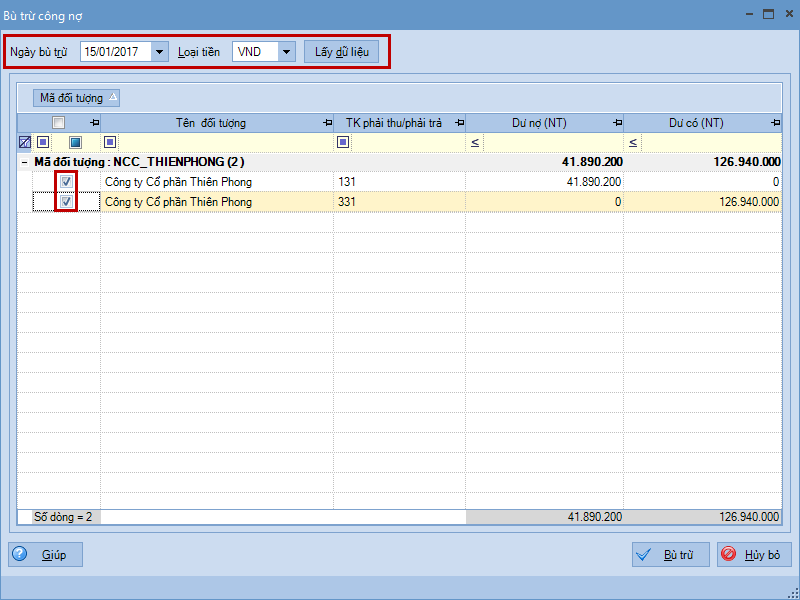Viewport: 800px width, 600px height.
Task: Pin the TK phải thu/phải trả column
Action: coord(459,123)
